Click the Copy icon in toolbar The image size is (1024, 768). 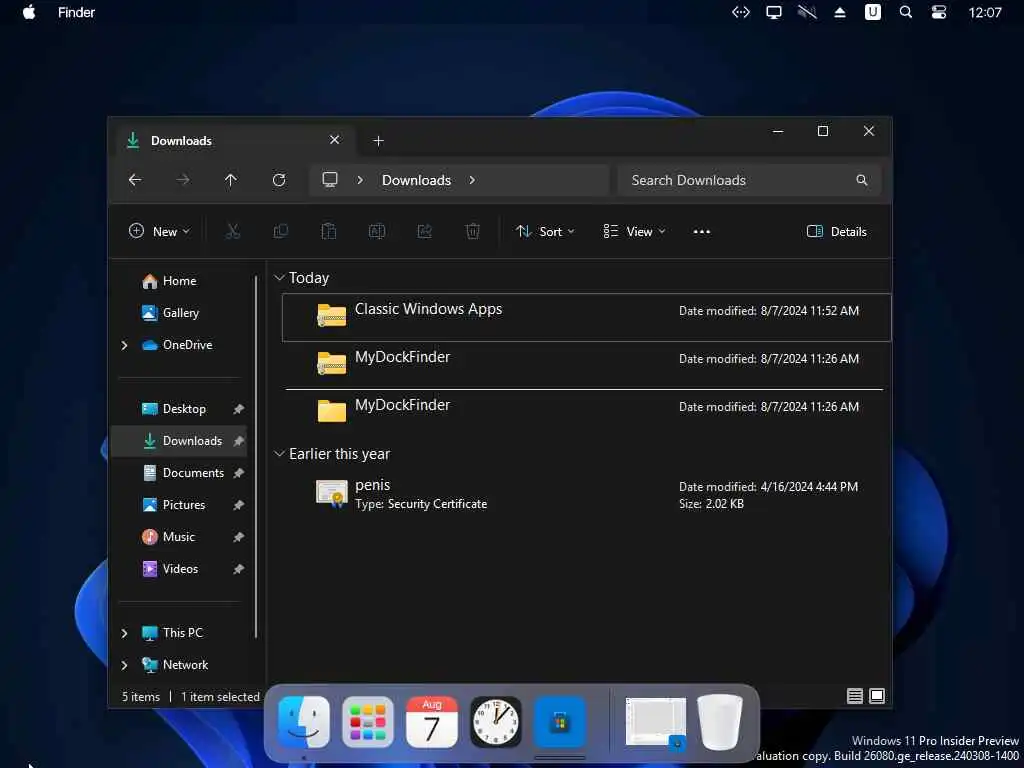click(281, 231)
